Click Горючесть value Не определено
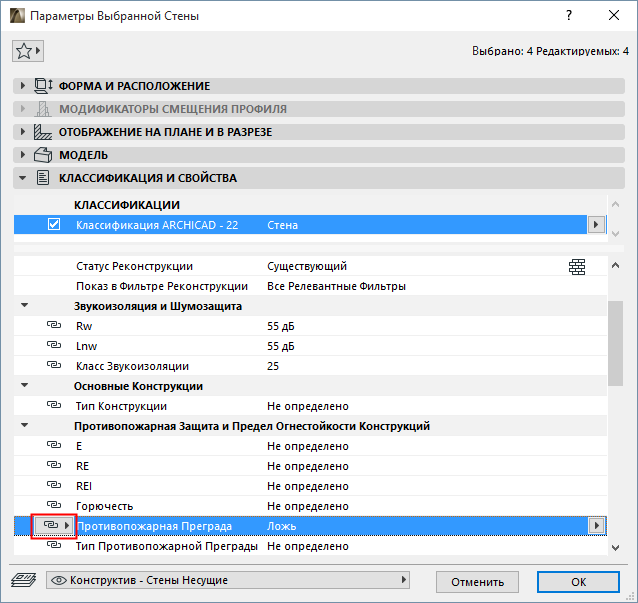Viewport: 638px width, 603px height. pos(308,506)
